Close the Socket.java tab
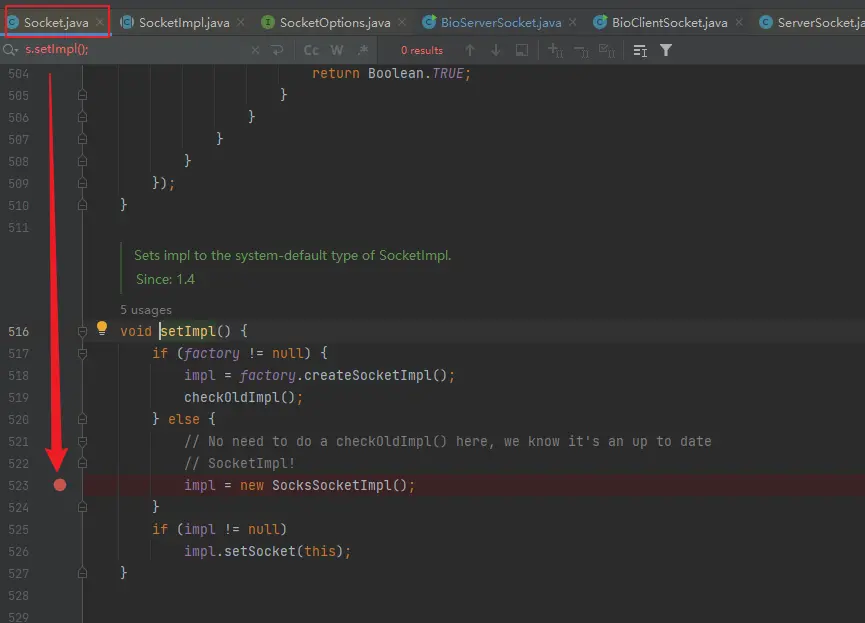 pyautogui.click(x=100, y=22)
